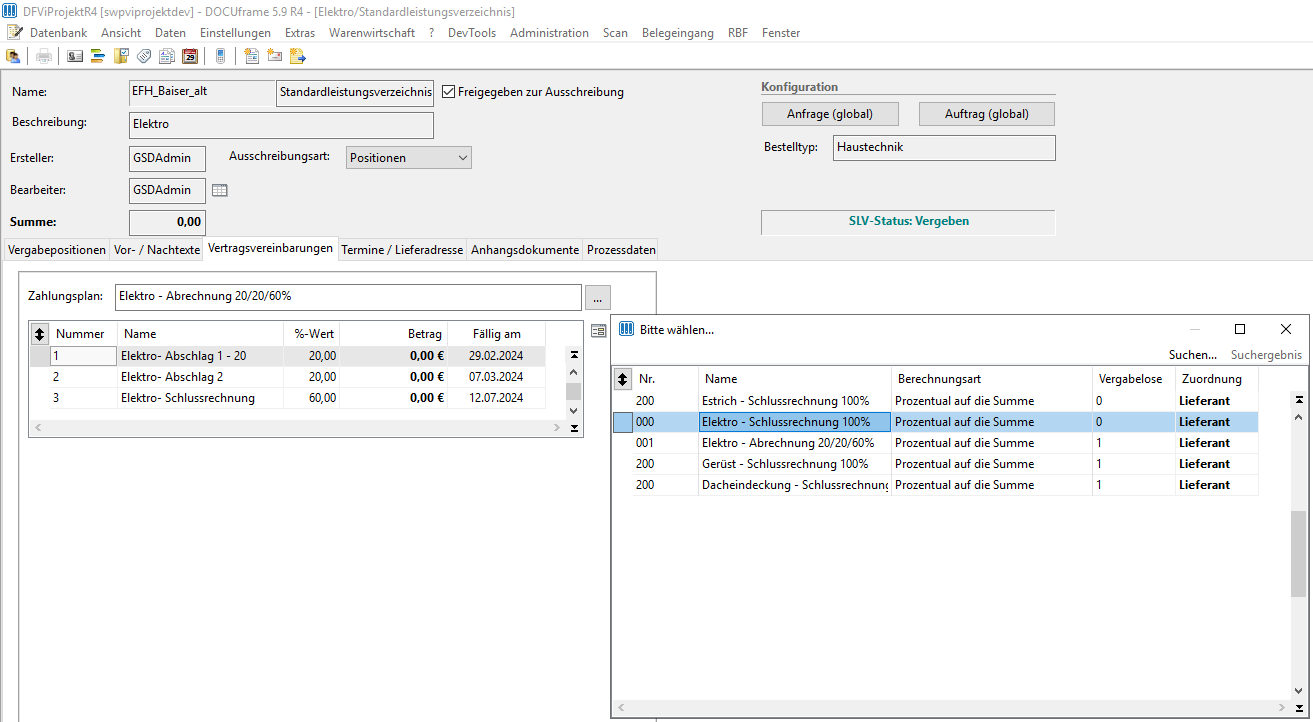This screenshot has height=722, width=1313.
Task: Open the Ausschreibungsart Positionen dropdown
Action: (x=409, y=158)
